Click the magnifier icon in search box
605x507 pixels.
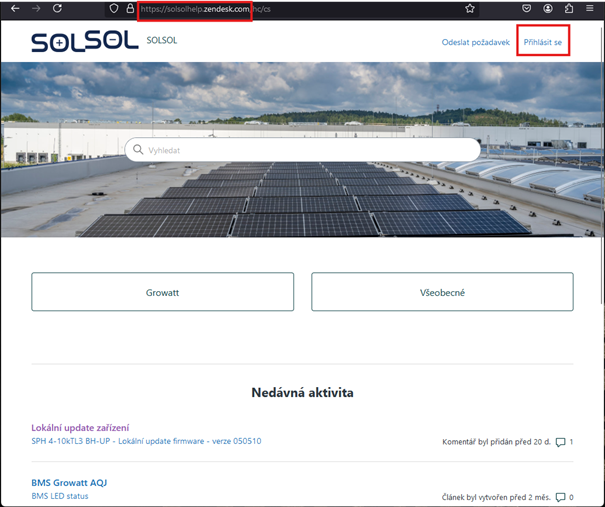coord(138,150)
